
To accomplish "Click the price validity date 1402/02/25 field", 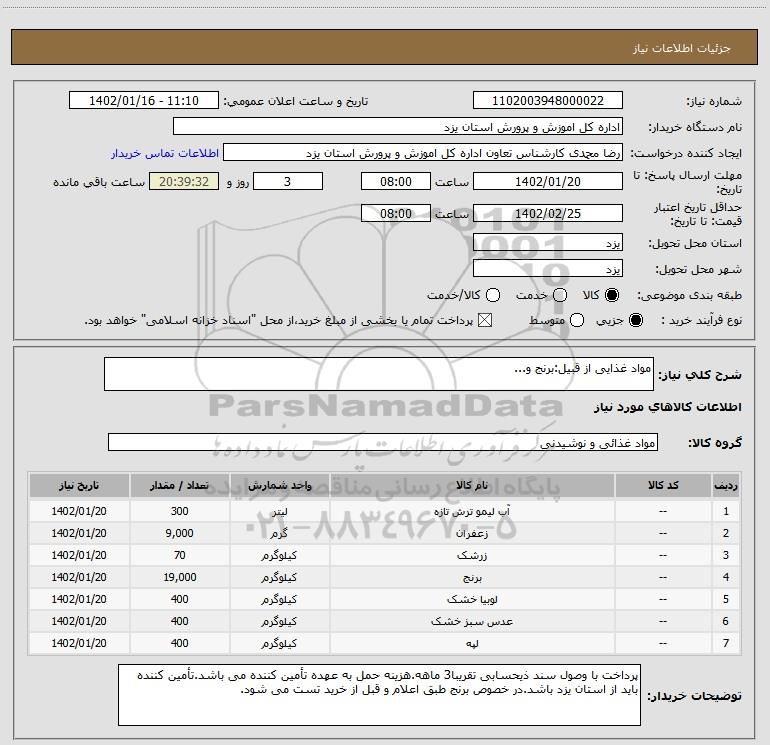I will tap(548, 213).
